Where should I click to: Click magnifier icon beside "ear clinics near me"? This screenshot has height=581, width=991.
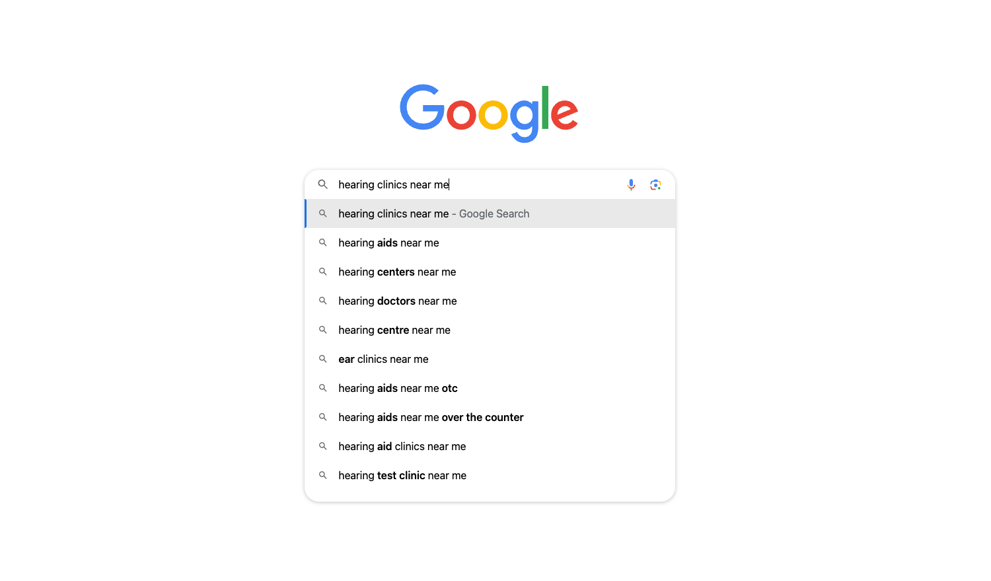323,359
